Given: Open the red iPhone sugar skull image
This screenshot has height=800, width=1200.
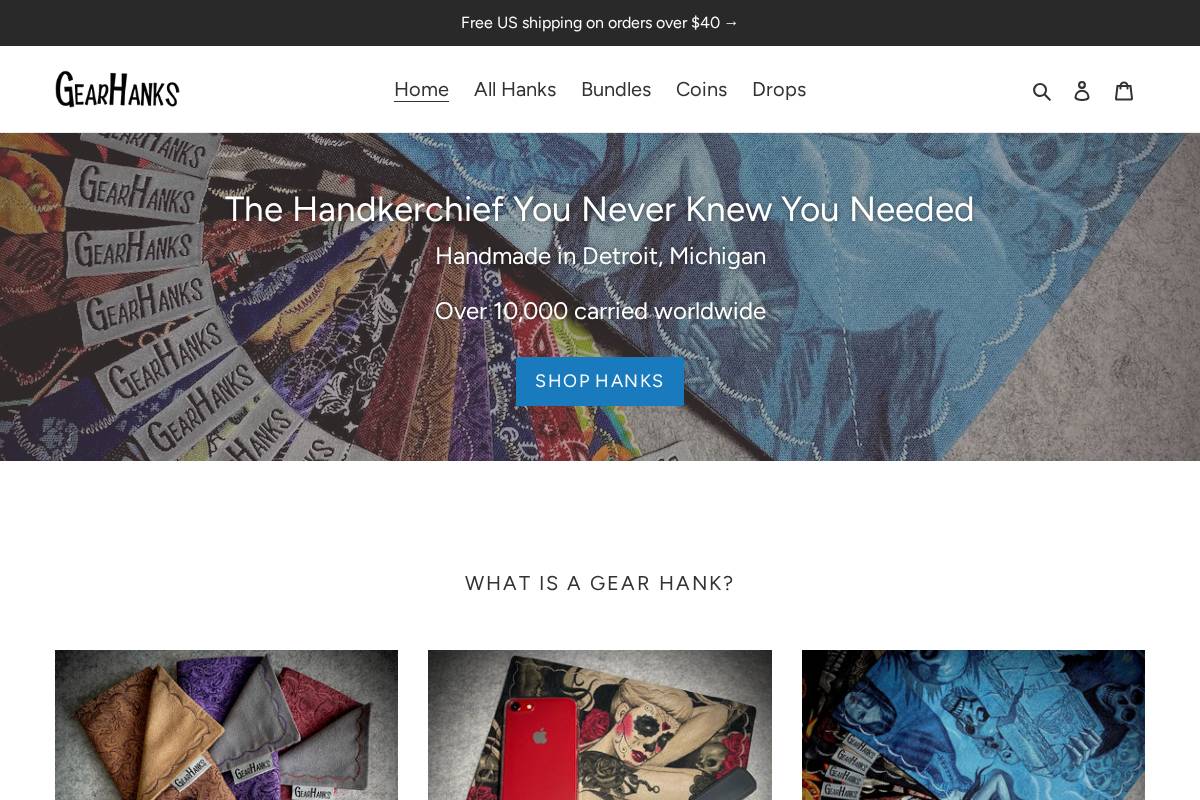Looking at the screenshot, I should [600, 725].
